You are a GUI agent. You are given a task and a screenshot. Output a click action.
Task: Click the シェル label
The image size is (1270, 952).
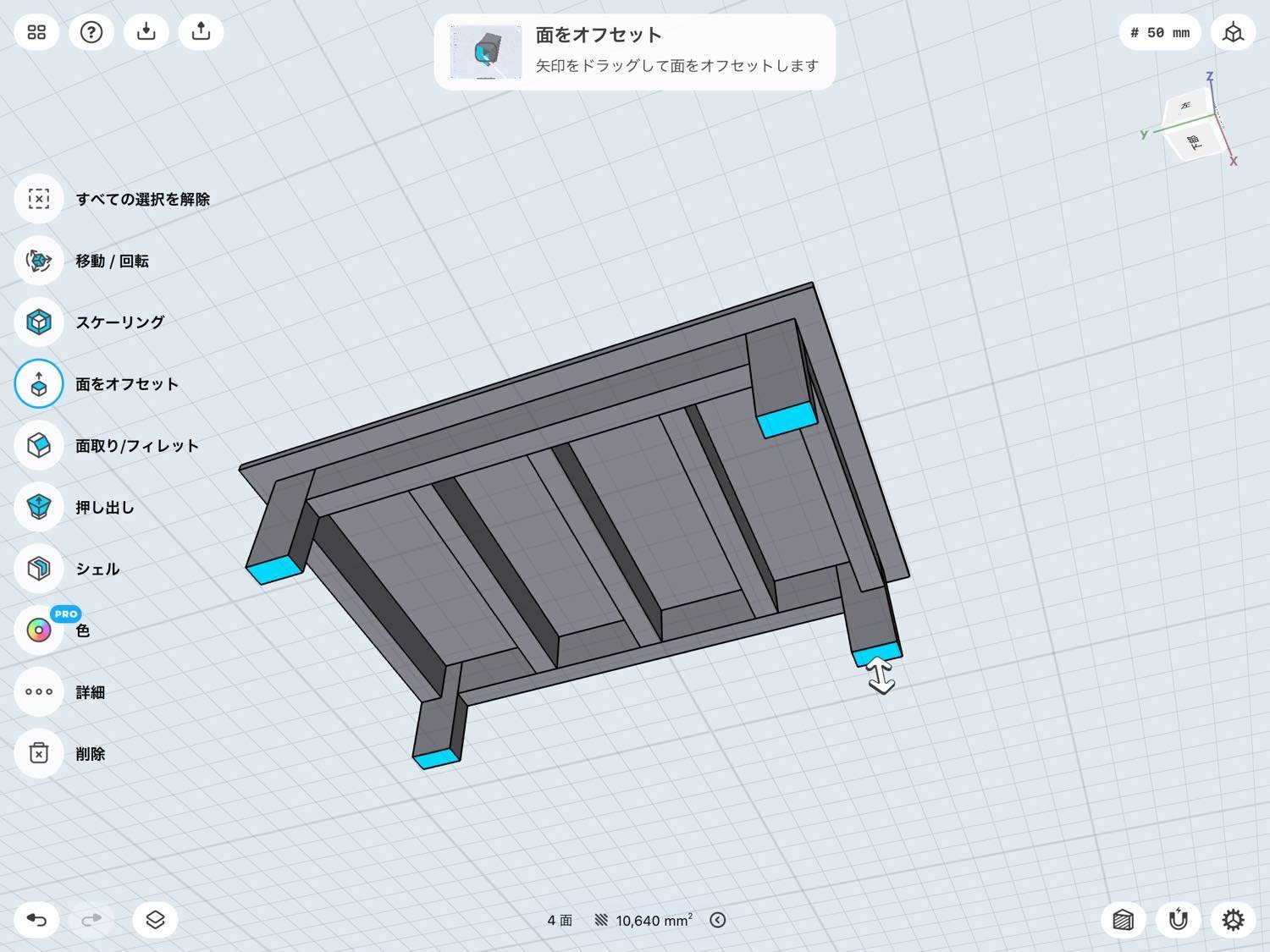coord(98,569)
